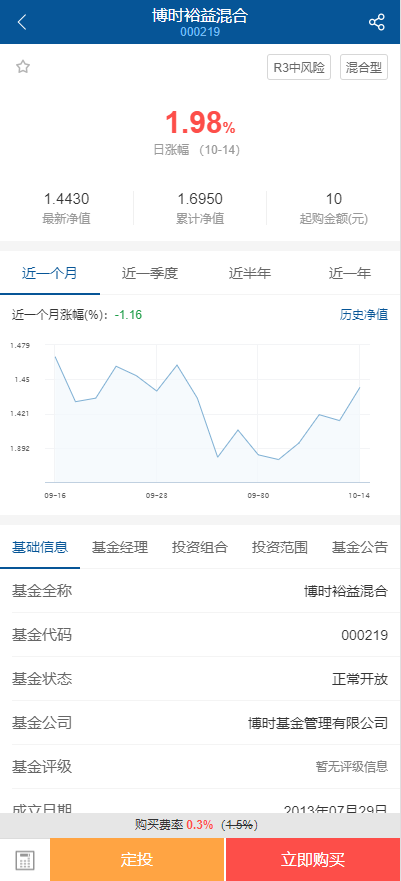The height and width of the screenshot is (881, 401).
Task: View the 投资组合 tab
Action: [x=200, y=547]
